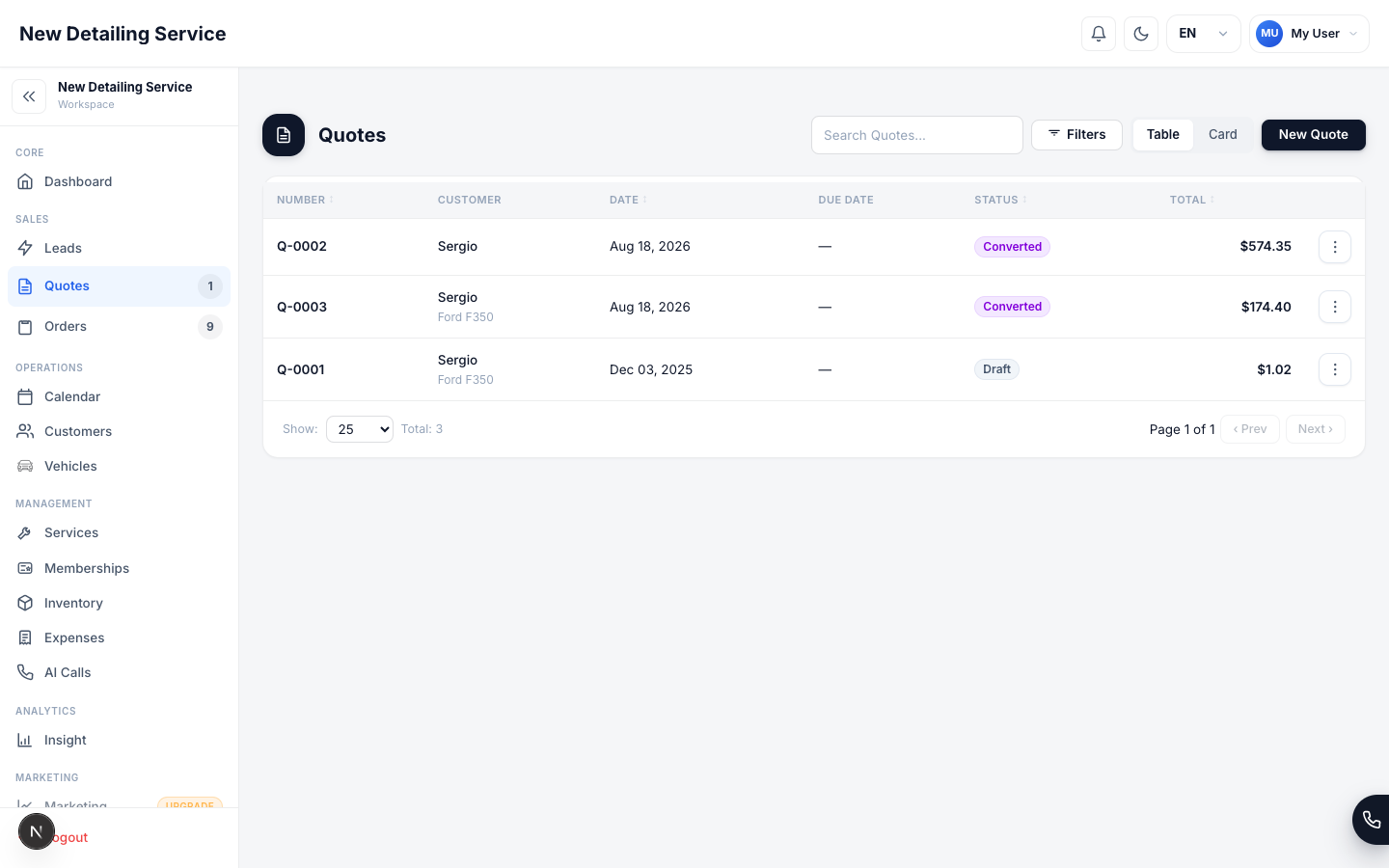Image resolution: width=1389 pixels, height=868 pixels.
Task: Collapse the sidebar with double chevron
Action: click(x=29, y=96)
